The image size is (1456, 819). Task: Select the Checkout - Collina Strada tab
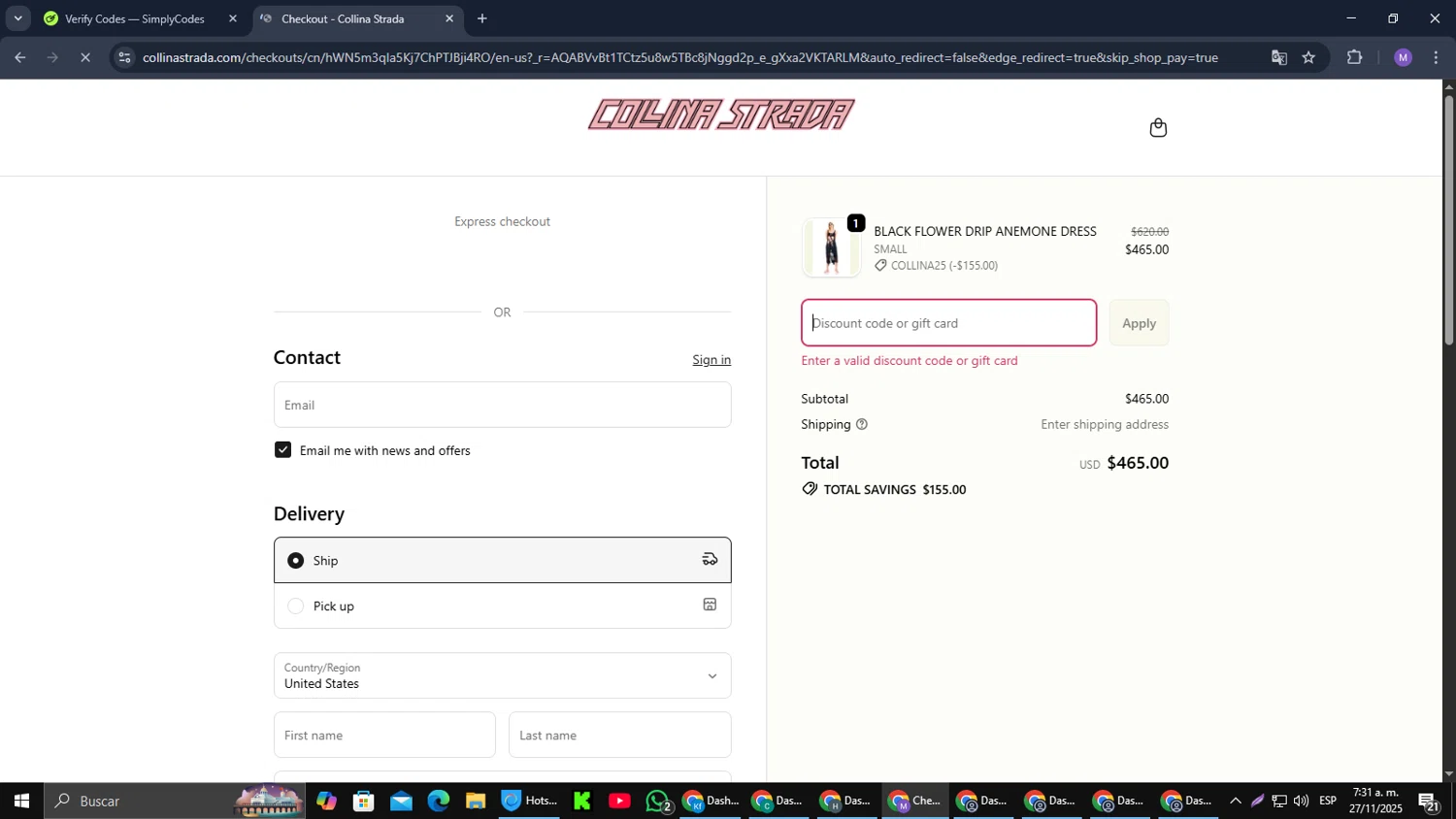click(x=343, y=18)
